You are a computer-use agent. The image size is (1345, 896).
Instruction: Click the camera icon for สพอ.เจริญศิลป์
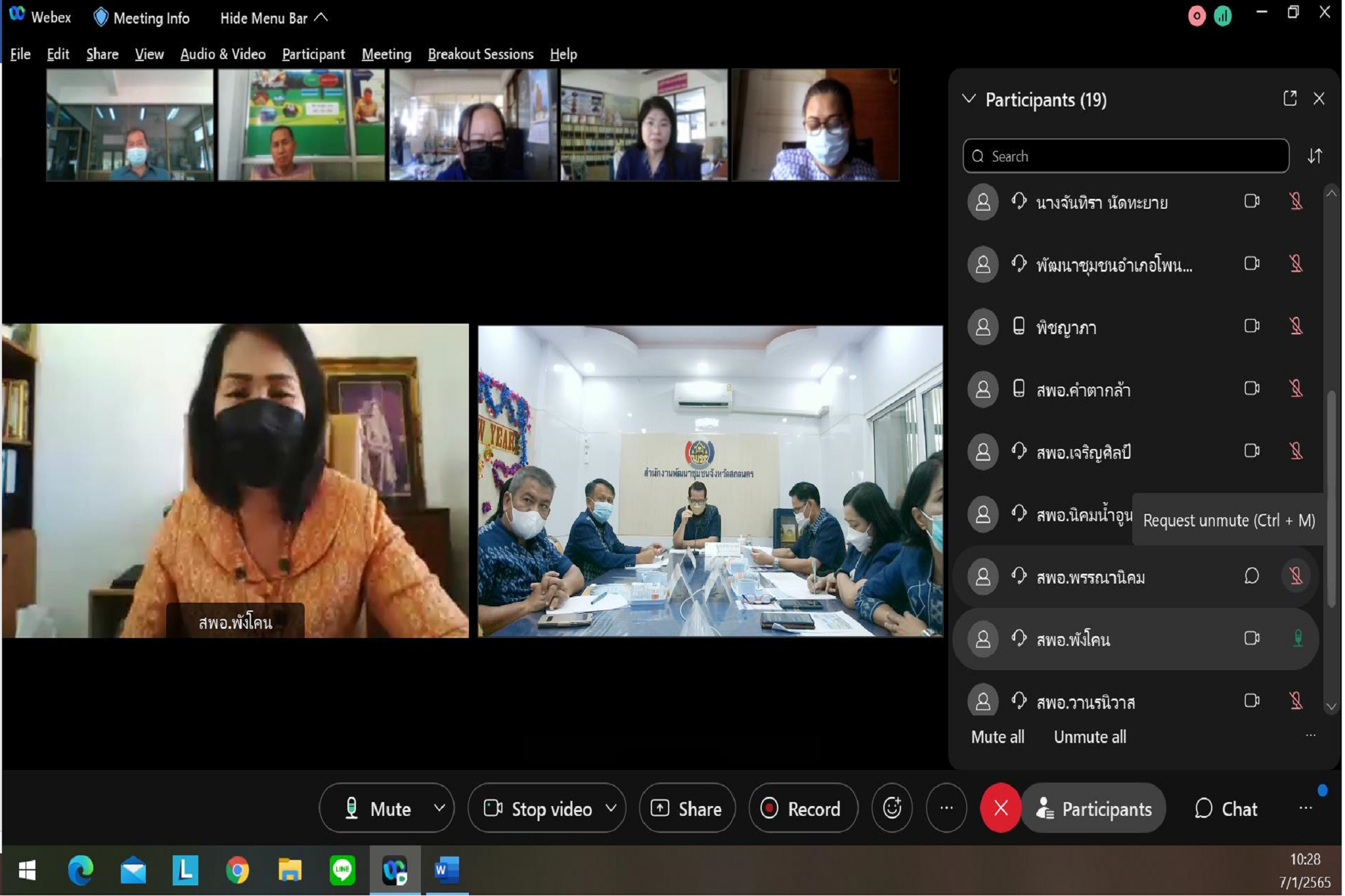(x=1252, y=451)
